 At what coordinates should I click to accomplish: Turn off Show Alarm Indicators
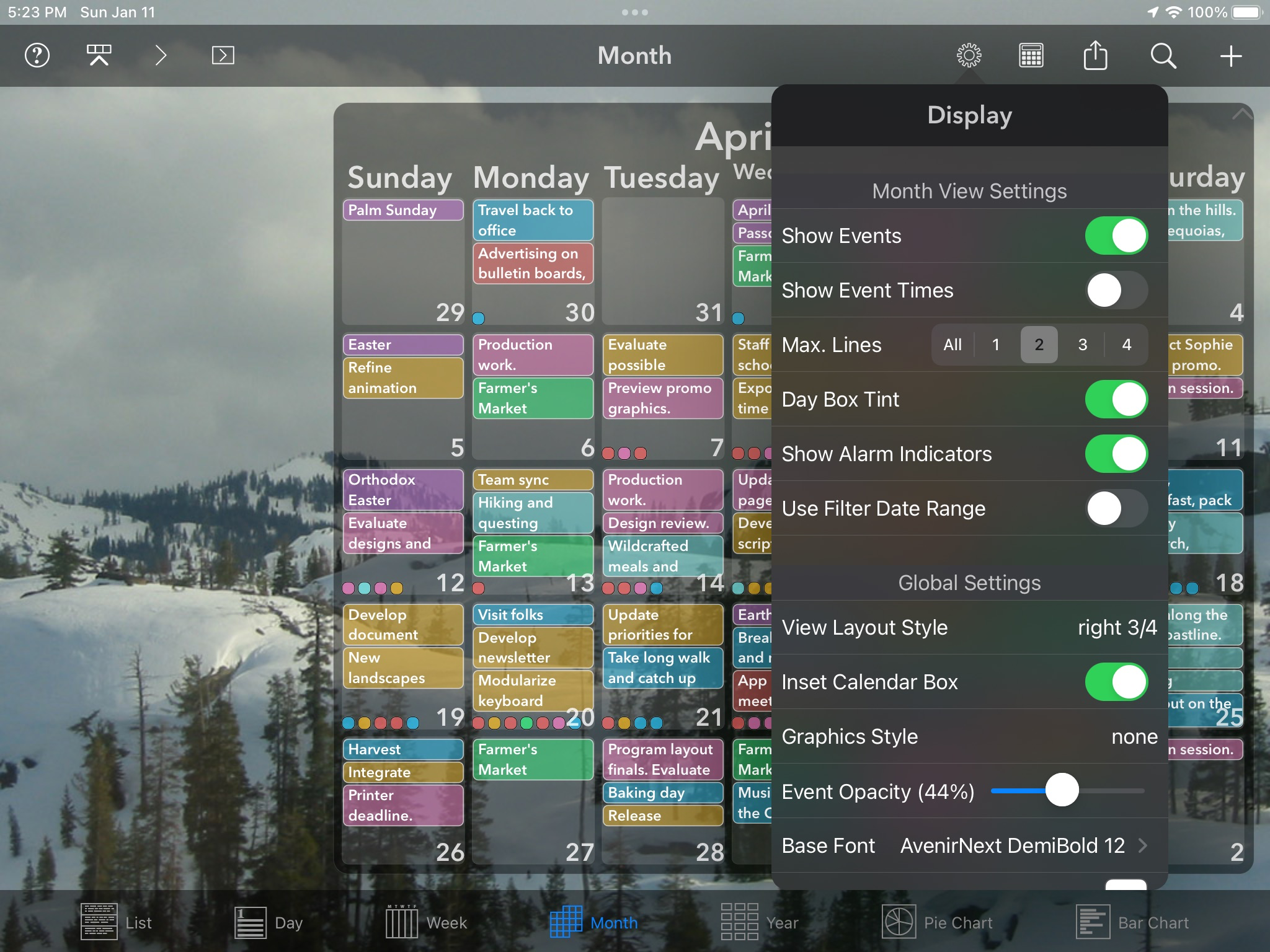[1116, 453]
